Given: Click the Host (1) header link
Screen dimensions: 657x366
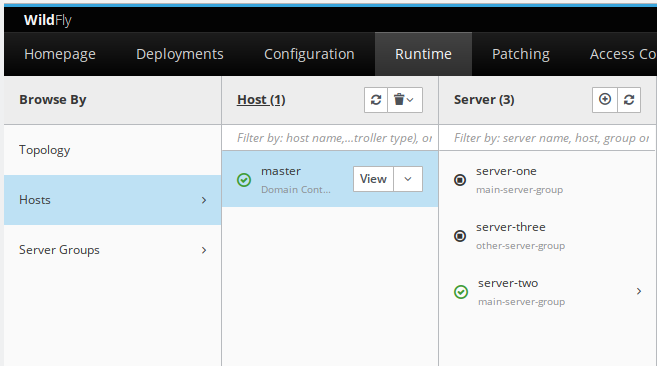Looking at the screenshot, I should pos(261,100).
